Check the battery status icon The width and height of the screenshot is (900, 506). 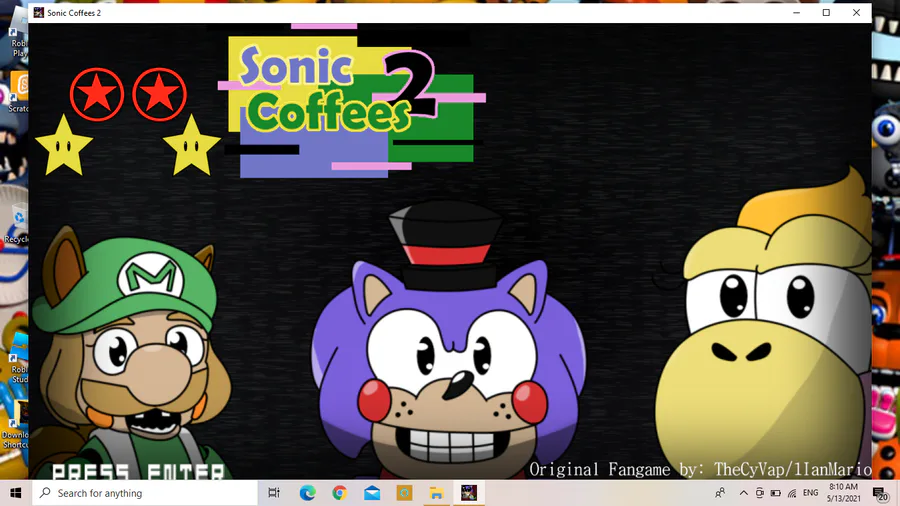pos(775,493)
